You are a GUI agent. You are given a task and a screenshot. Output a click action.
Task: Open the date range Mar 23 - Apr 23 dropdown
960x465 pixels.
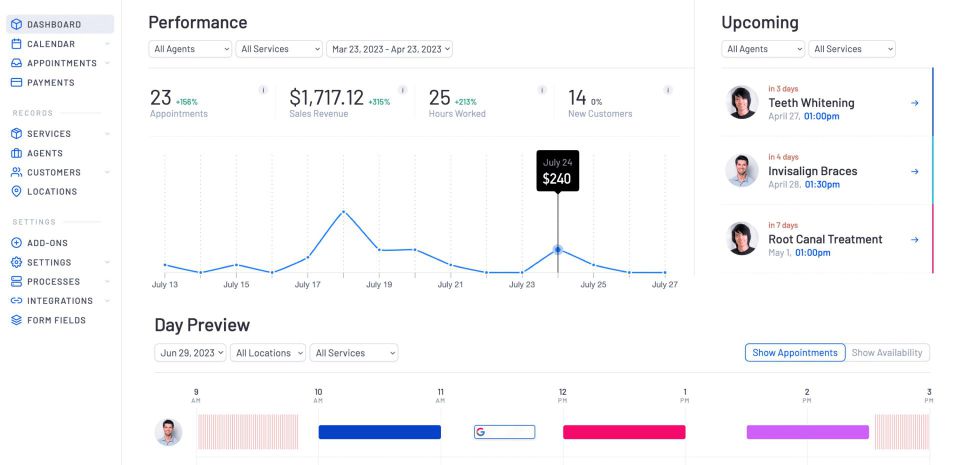pyautogui.click(x=390, y=49)
